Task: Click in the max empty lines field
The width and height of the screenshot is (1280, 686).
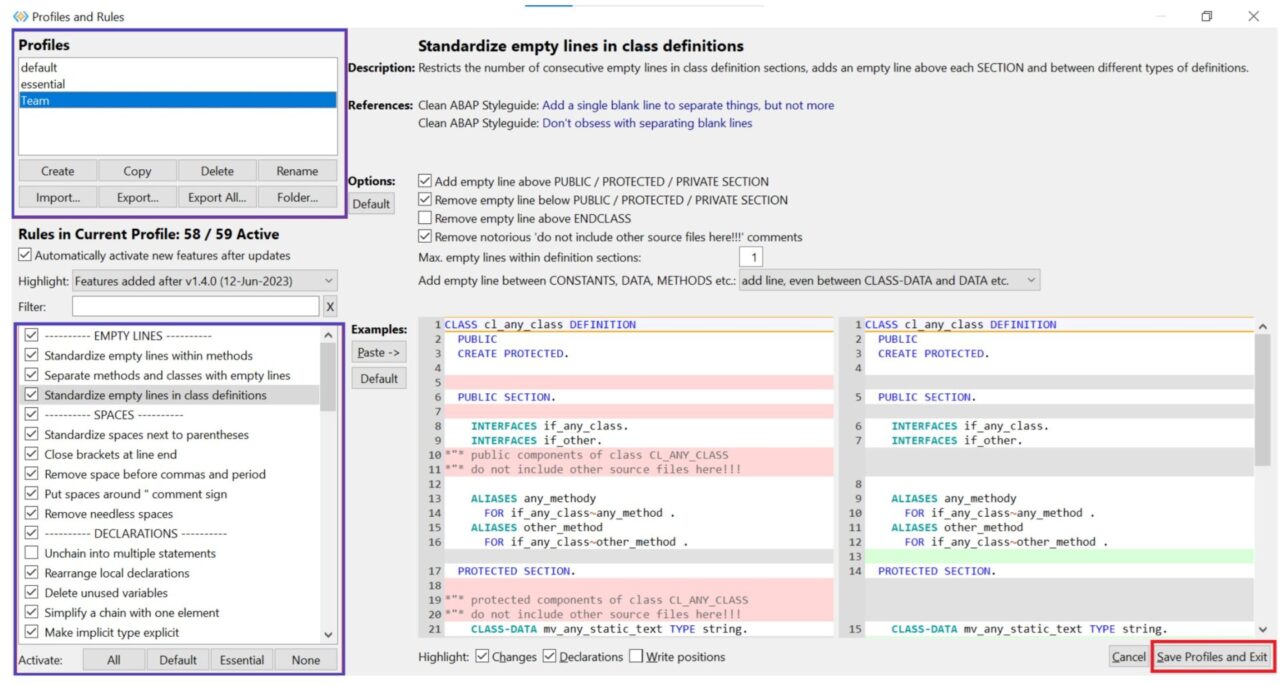Action: [752, 257]
